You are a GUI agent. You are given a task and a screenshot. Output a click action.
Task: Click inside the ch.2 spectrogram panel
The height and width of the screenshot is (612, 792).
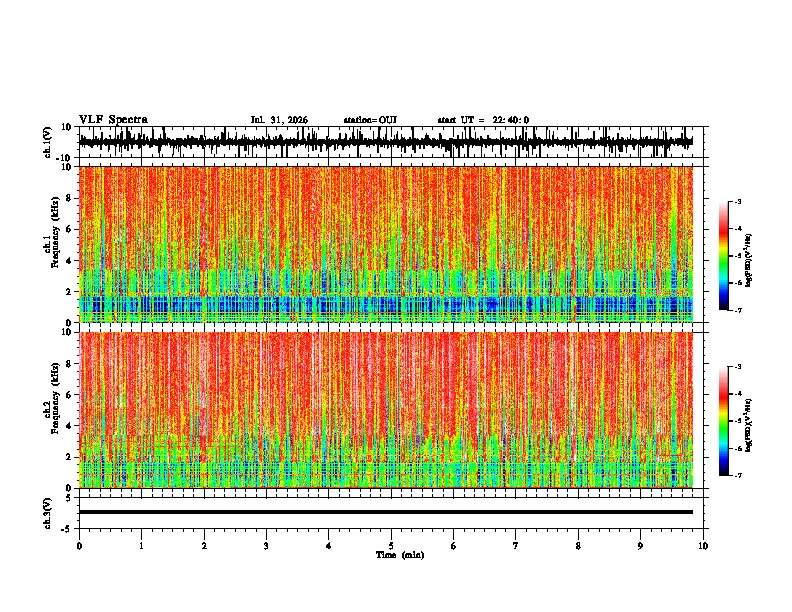click(x=386, y=410)
